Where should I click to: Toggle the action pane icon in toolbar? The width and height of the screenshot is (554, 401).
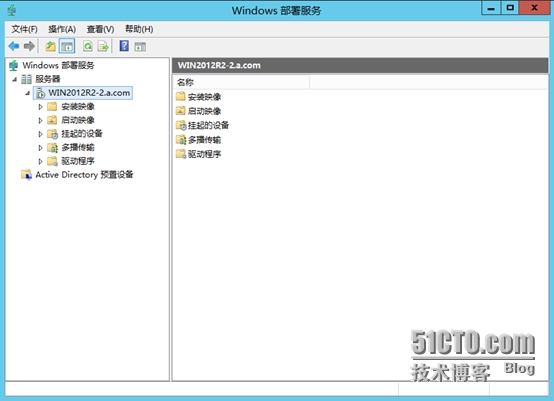point(140,47)
